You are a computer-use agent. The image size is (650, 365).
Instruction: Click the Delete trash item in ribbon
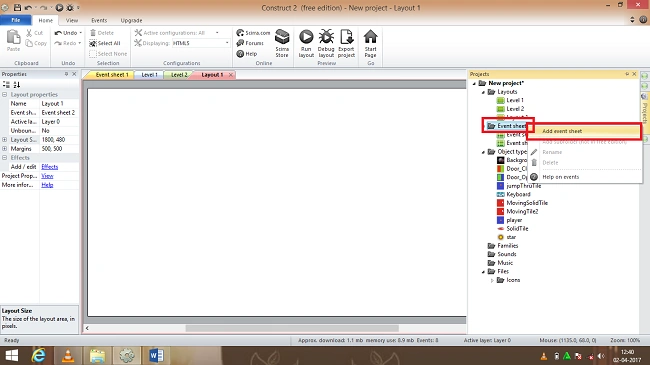coord(102,33)
